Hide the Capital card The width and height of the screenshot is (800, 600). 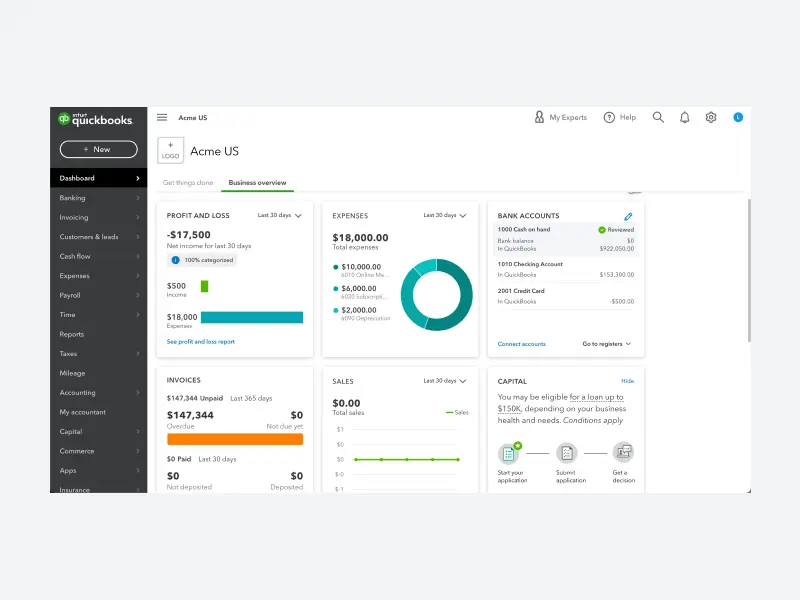[x=628, y=381]
